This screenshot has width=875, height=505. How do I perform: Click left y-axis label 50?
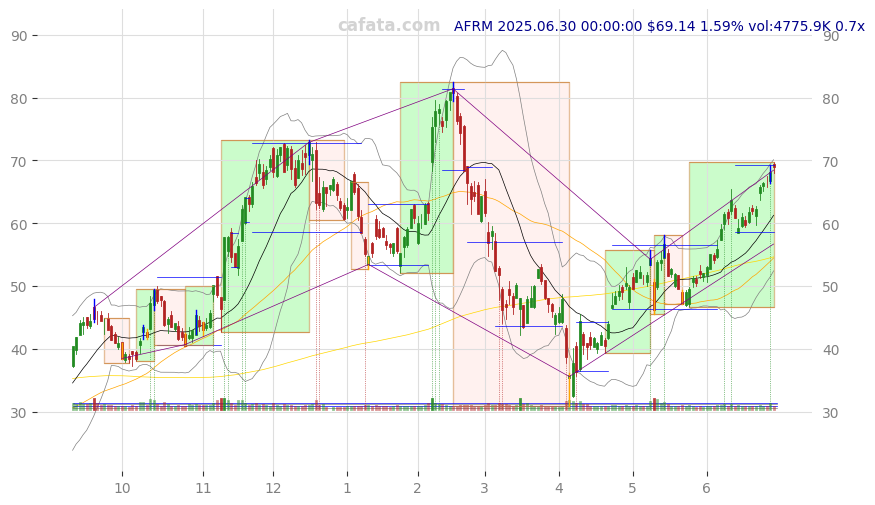[x=18, y=287]
